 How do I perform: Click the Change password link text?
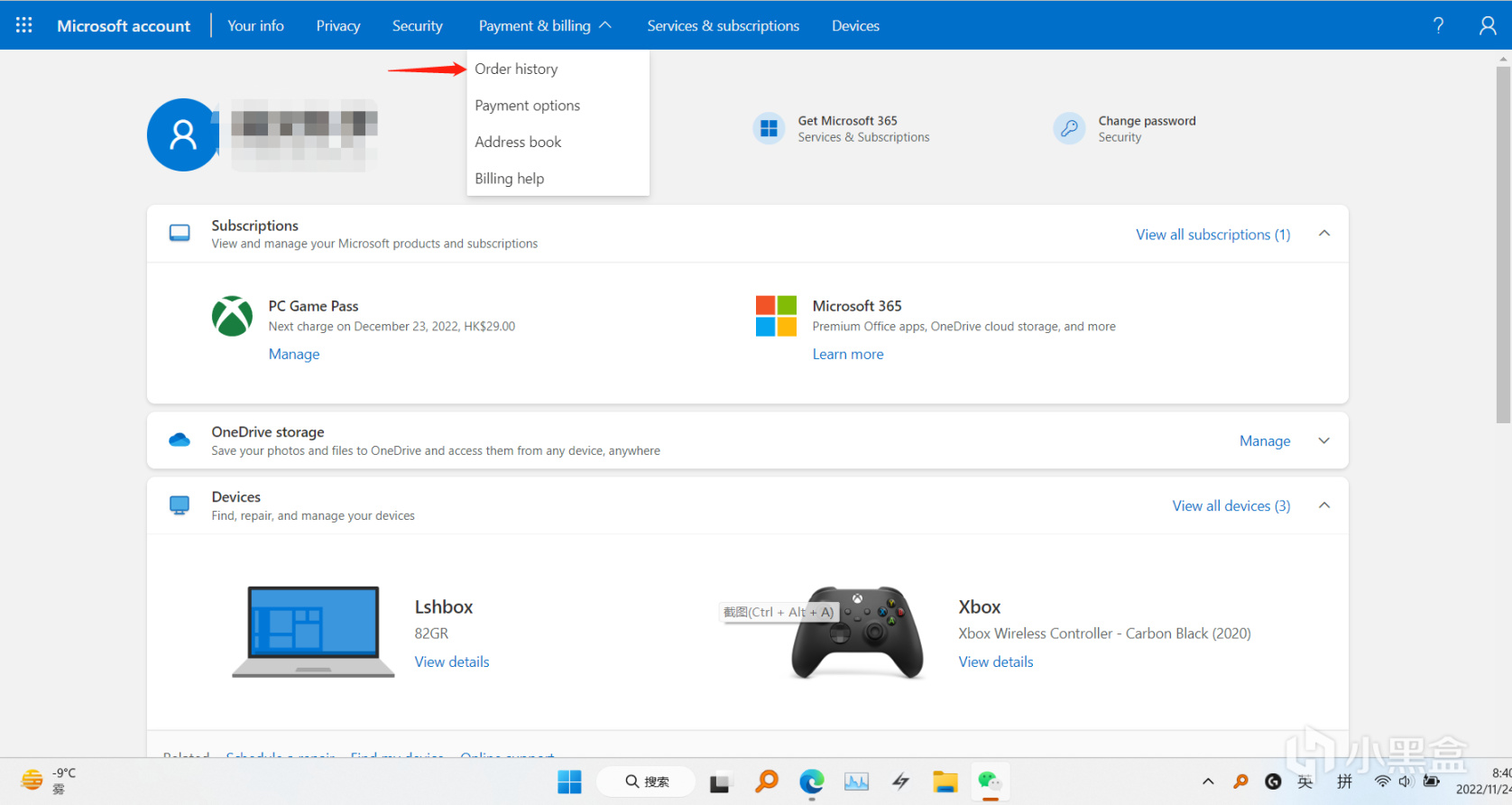point(1147,121)
